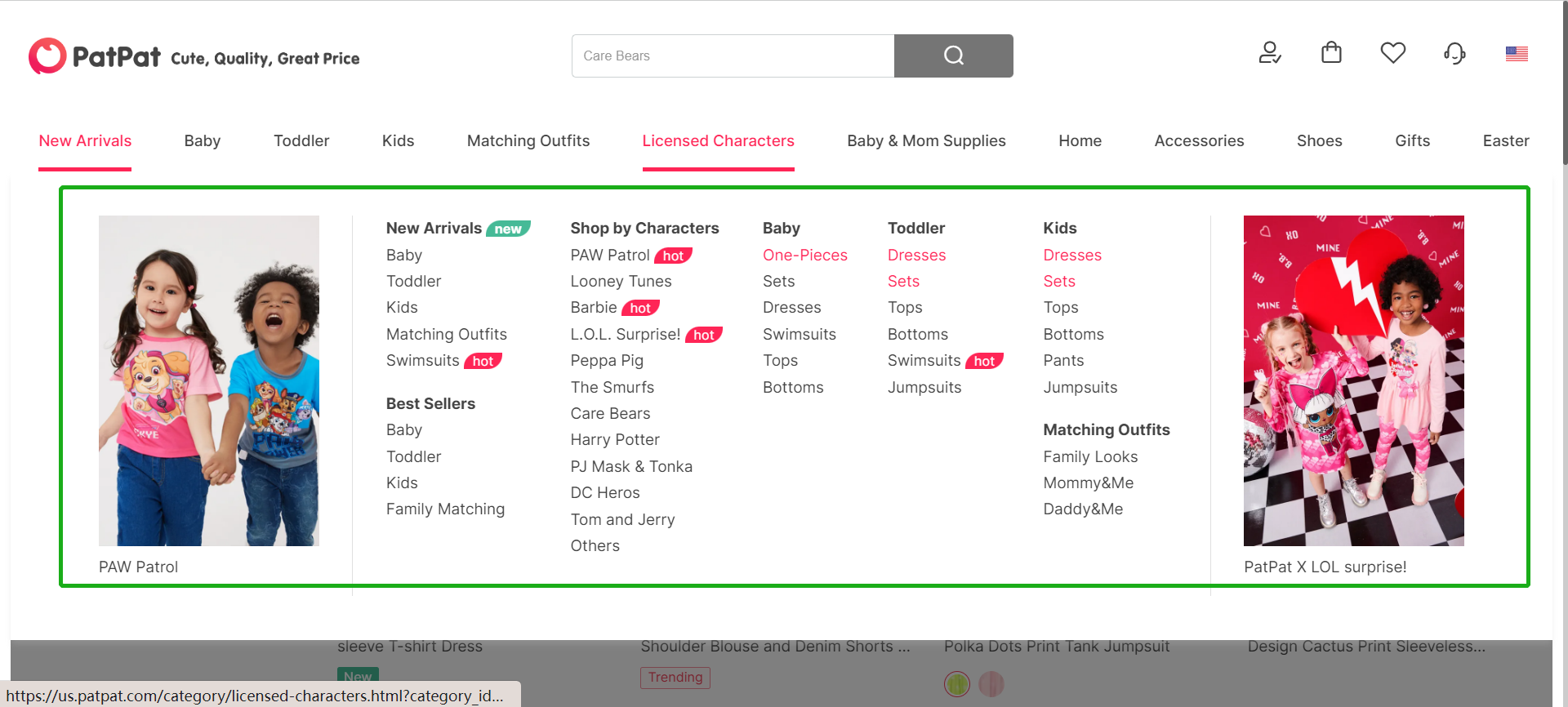Image resolution: width=1568 pixels, height=707 pixels.
Task: Select Bottoms under Baby column
Action: point(793,387)
